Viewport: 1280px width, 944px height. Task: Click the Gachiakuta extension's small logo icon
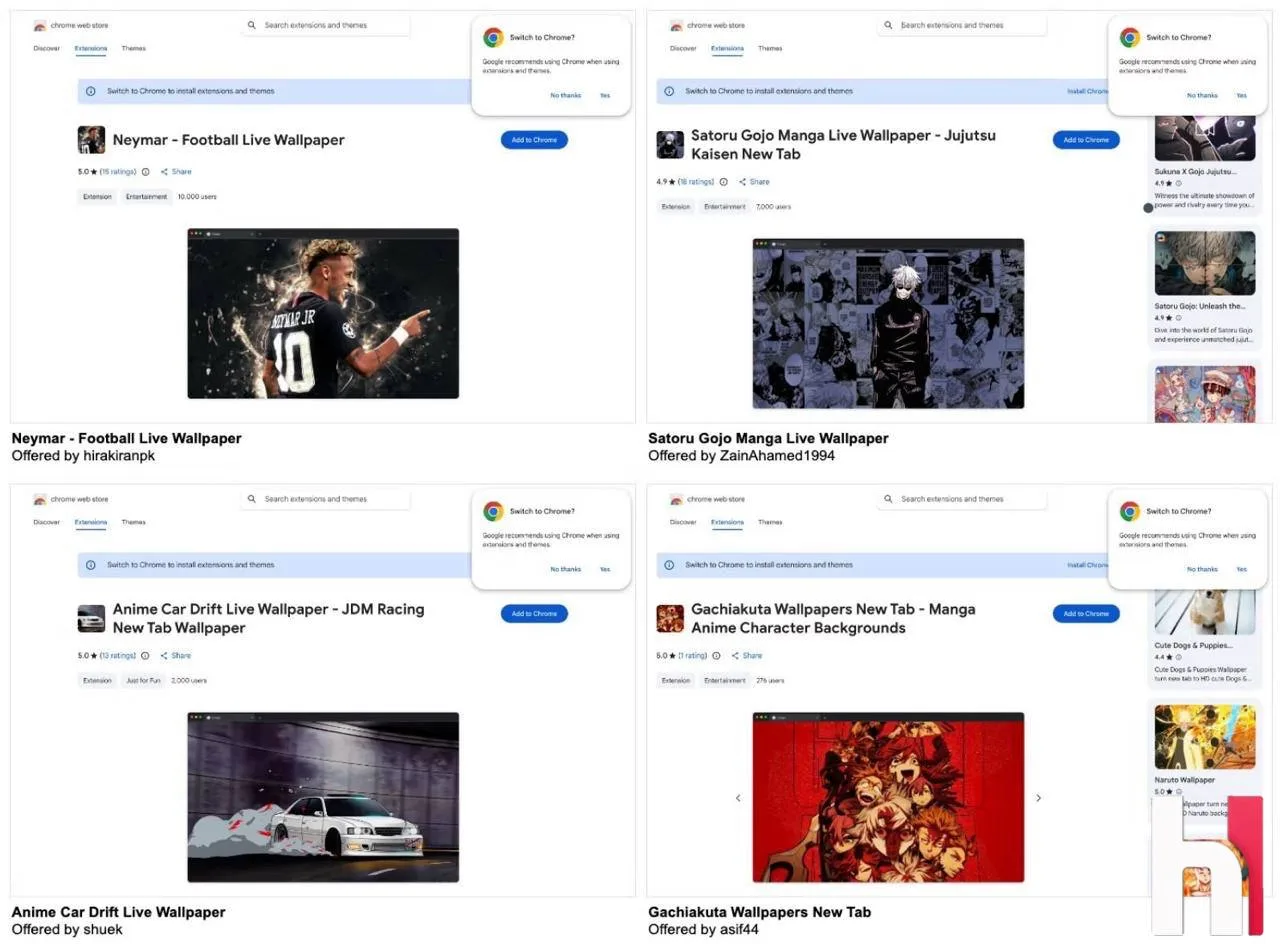pos(670,619)
